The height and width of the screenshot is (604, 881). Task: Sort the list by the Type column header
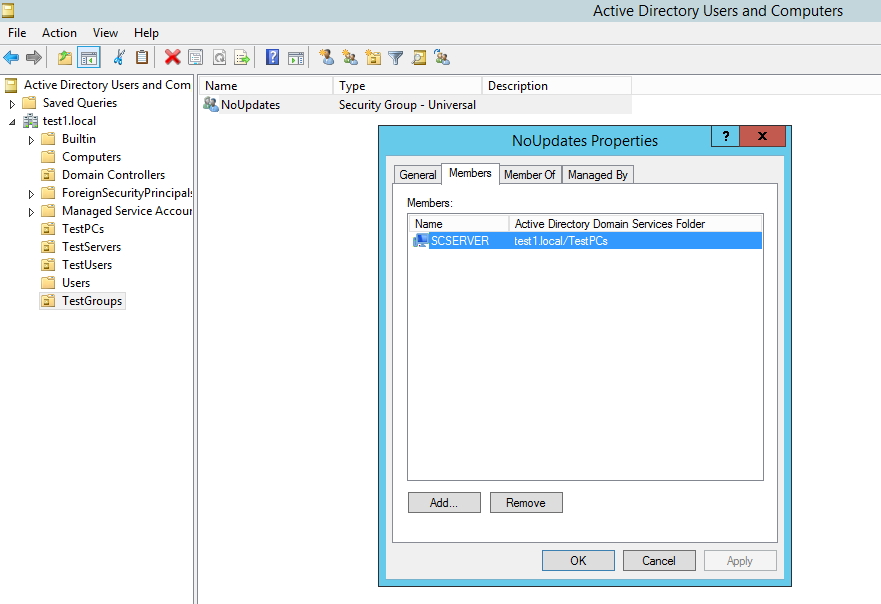[x=408, y=86]
